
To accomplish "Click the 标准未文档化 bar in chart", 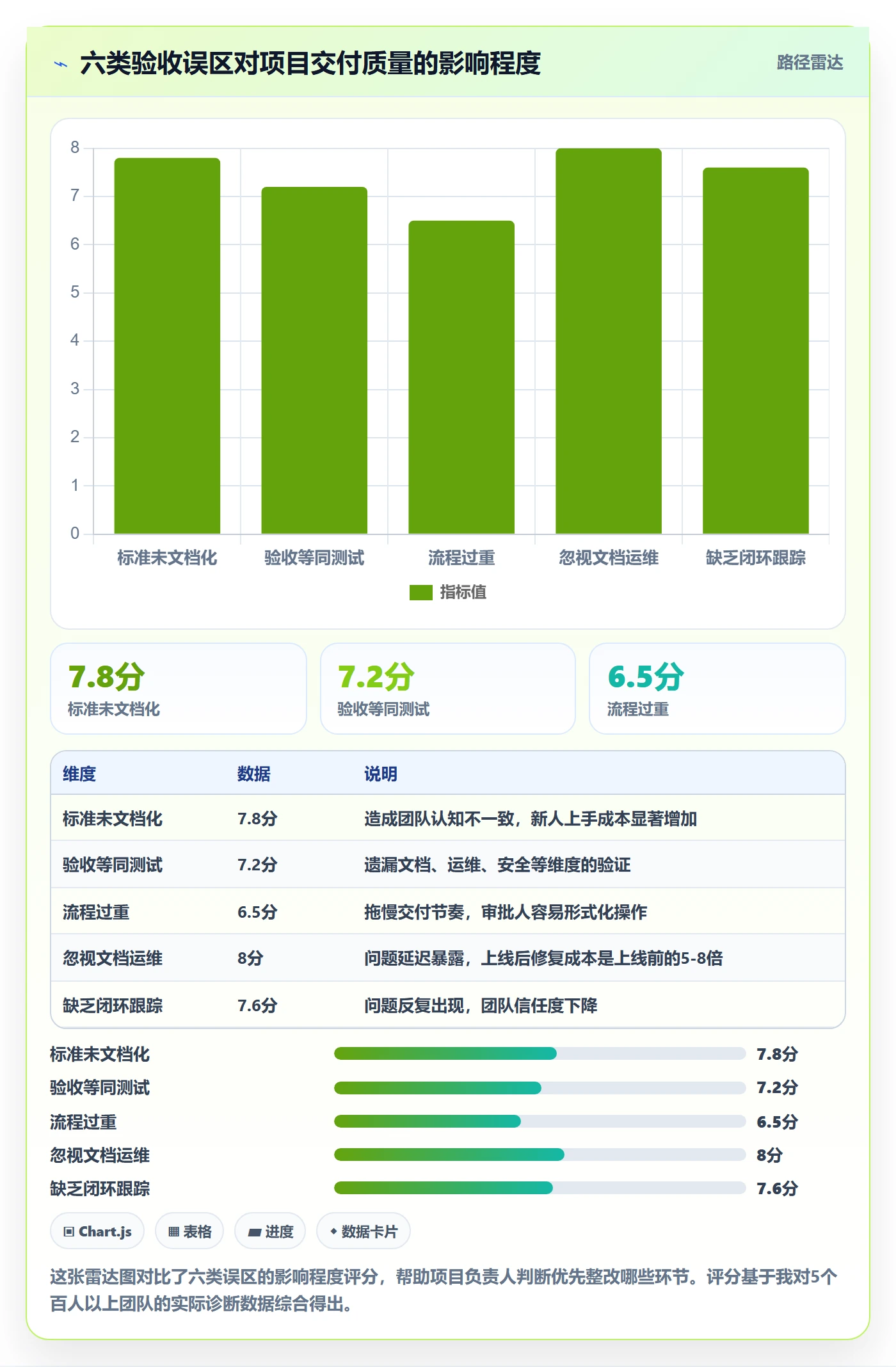I will tap(167, 346).
